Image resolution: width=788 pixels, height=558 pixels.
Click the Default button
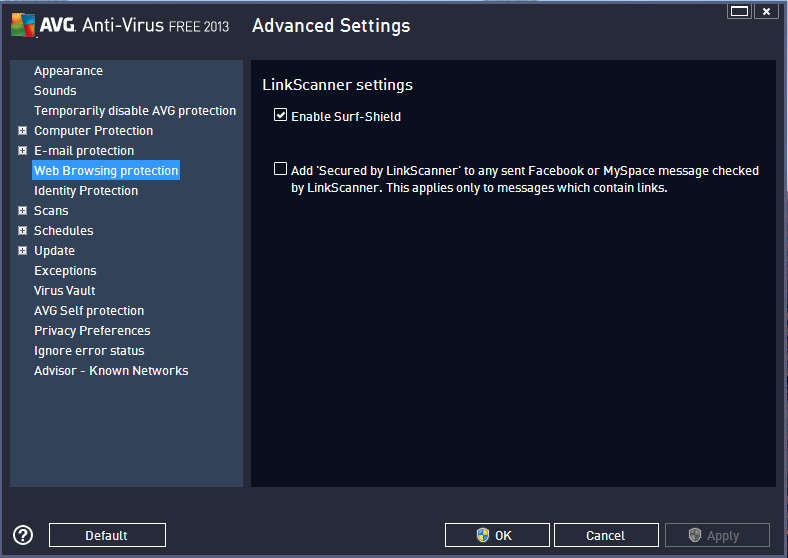click(x=108, y=535)
